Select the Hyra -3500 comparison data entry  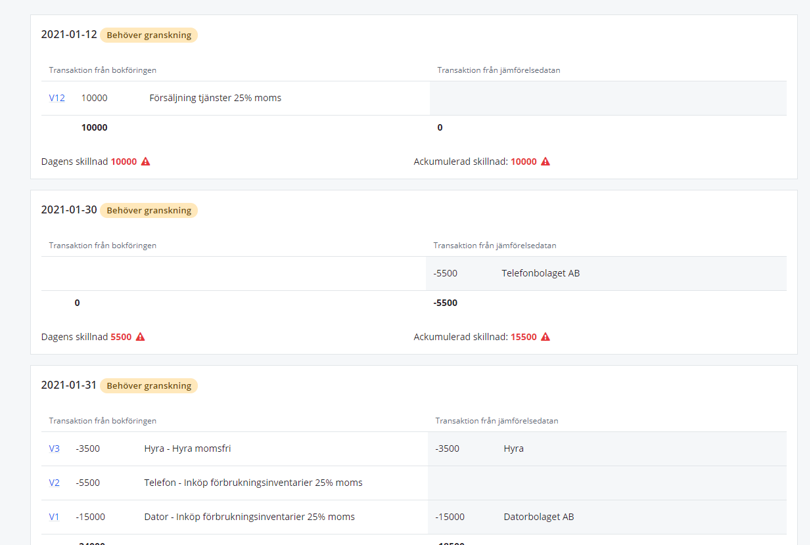pyautogui.click(x=513, y=449)
